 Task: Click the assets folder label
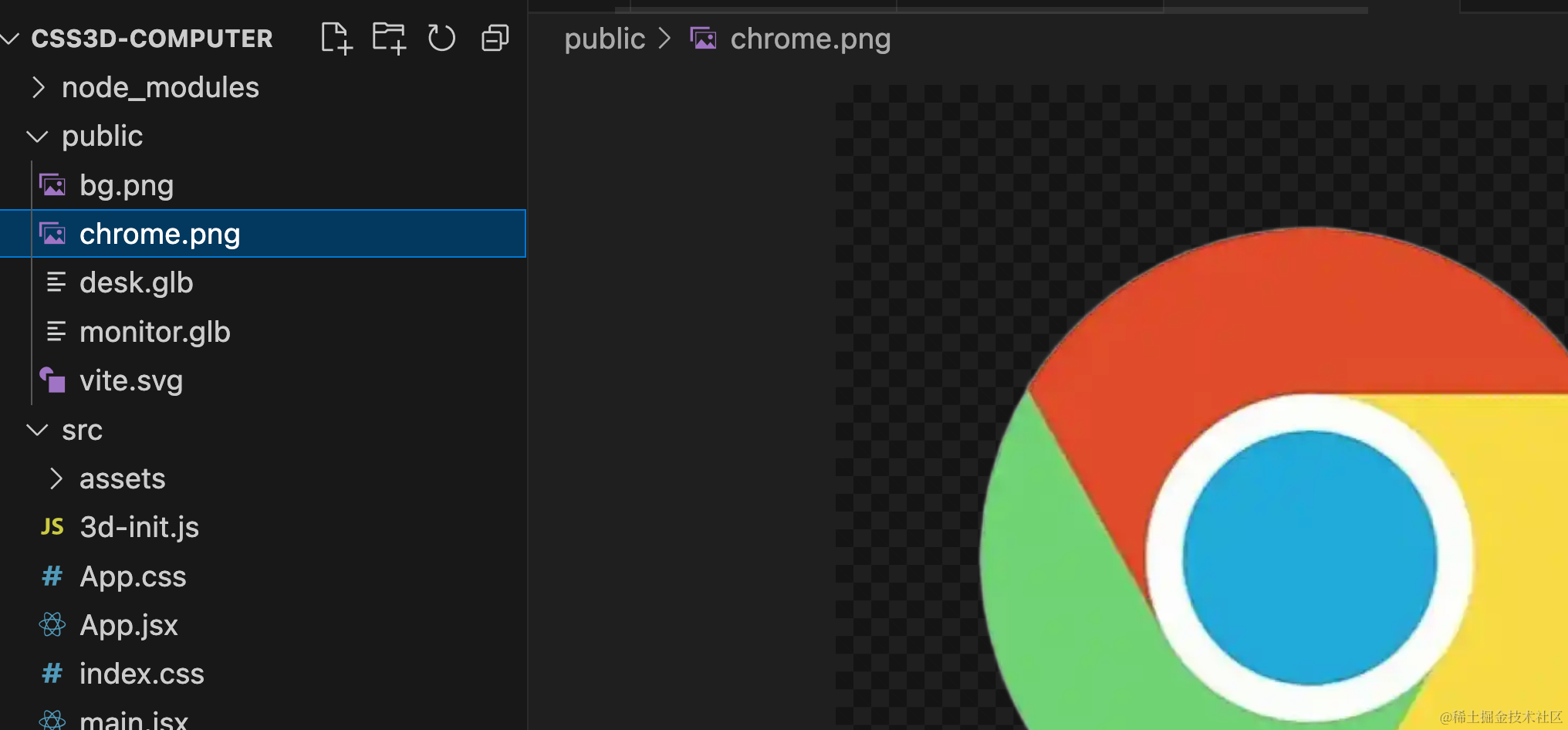(123, 478)
